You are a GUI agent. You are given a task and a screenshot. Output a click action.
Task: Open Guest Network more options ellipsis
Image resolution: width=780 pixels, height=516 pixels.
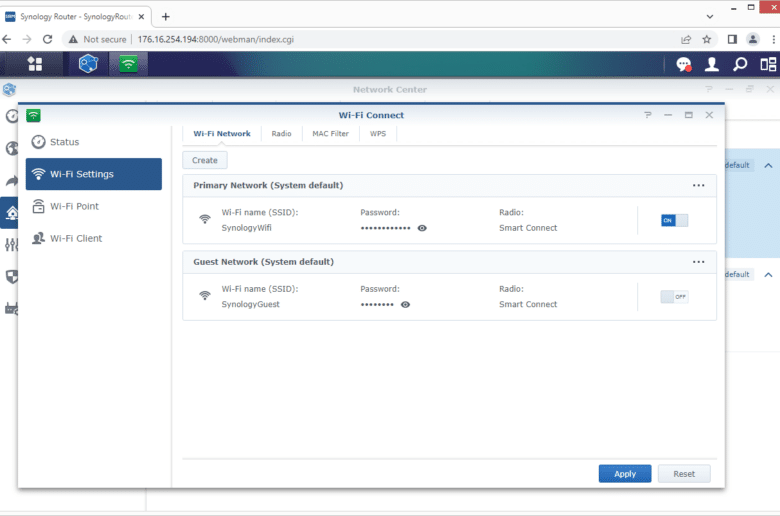click(698, 262)
